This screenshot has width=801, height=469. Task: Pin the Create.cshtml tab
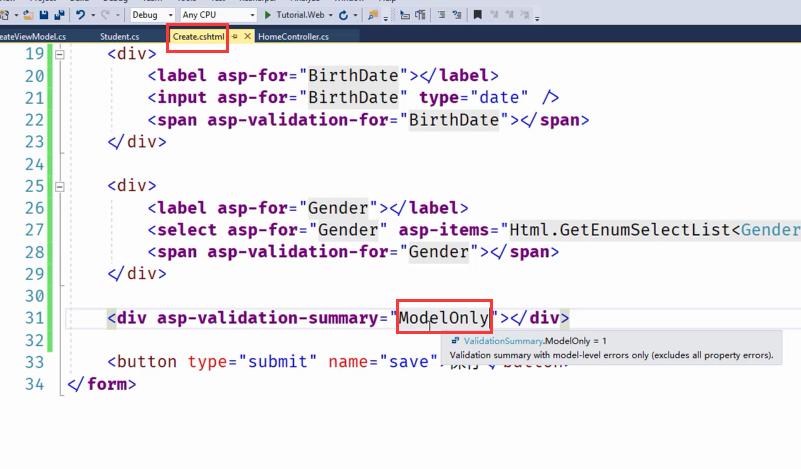point(234,36)
